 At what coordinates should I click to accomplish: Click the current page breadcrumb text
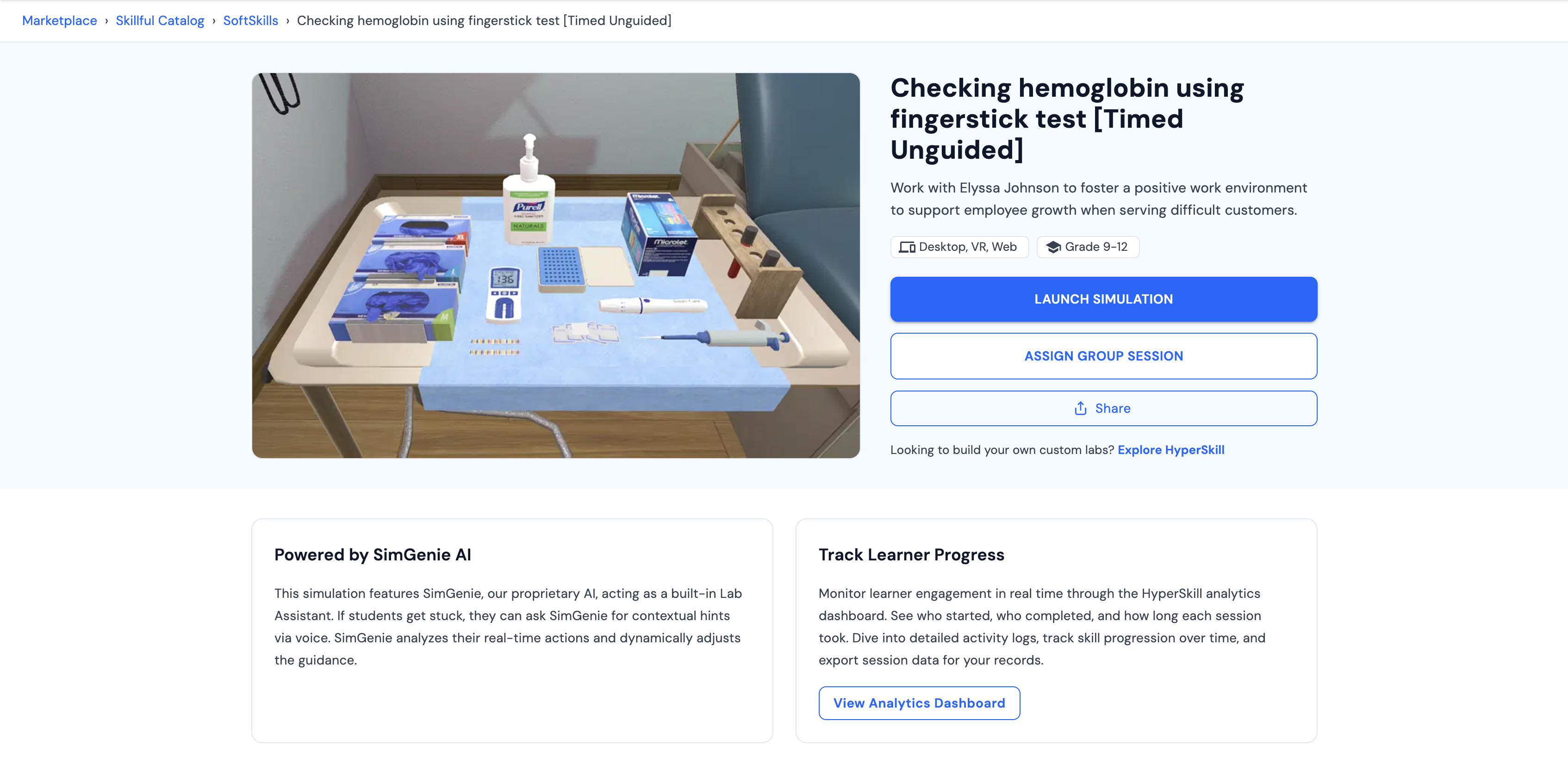click(x=484, y=21)
